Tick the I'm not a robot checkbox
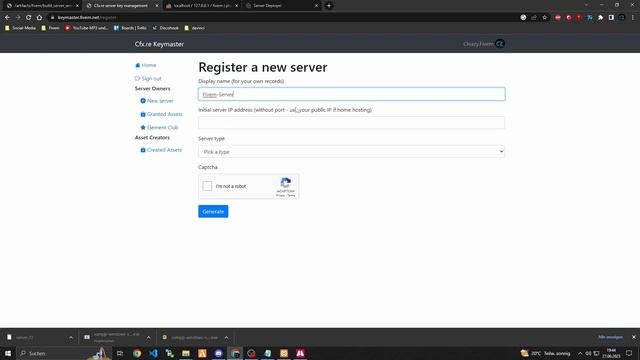 (x=207, y=186)
